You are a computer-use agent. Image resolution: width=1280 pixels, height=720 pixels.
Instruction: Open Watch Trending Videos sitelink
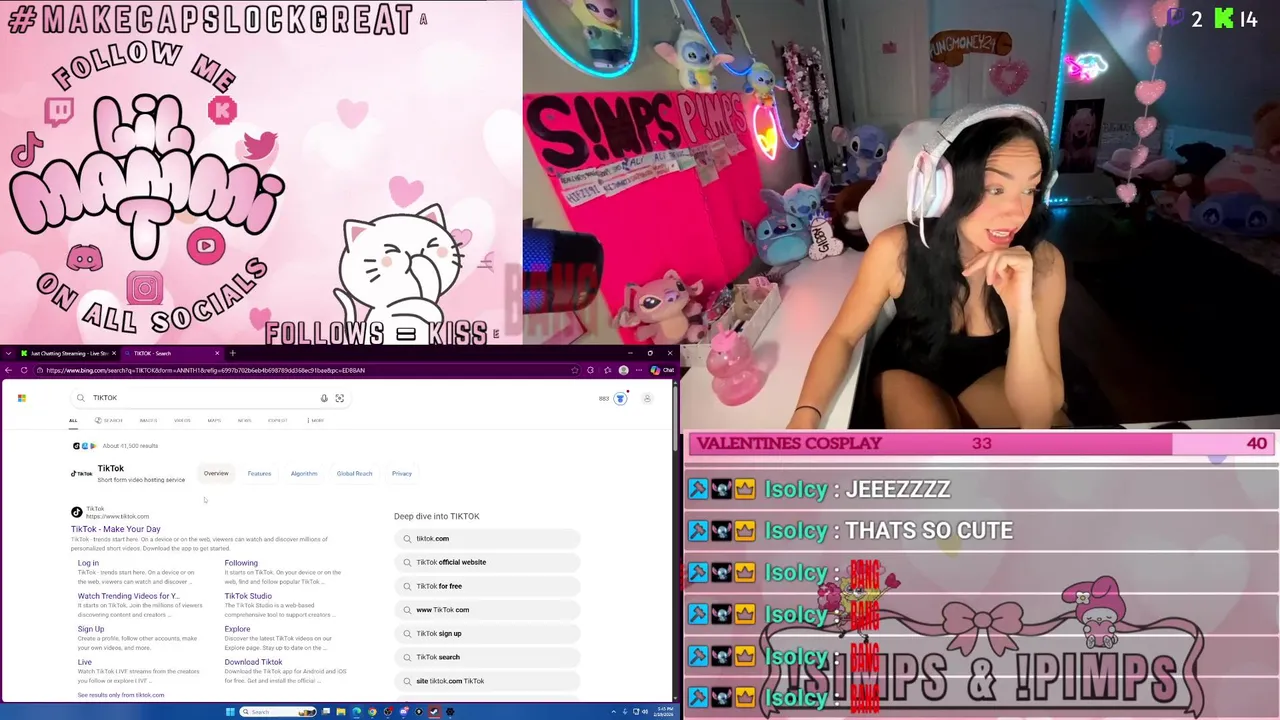coord(128,596)
